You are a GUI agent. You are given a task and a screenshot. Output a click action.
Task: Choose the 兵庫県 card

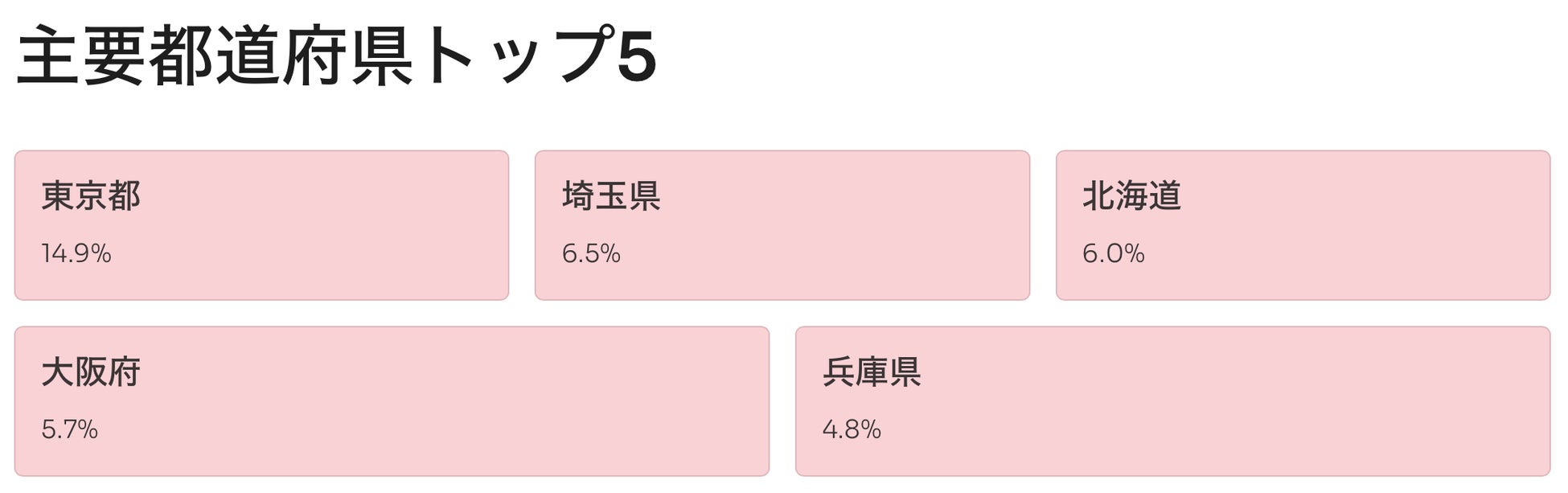pyautogui.click(x=1172, y=401)
